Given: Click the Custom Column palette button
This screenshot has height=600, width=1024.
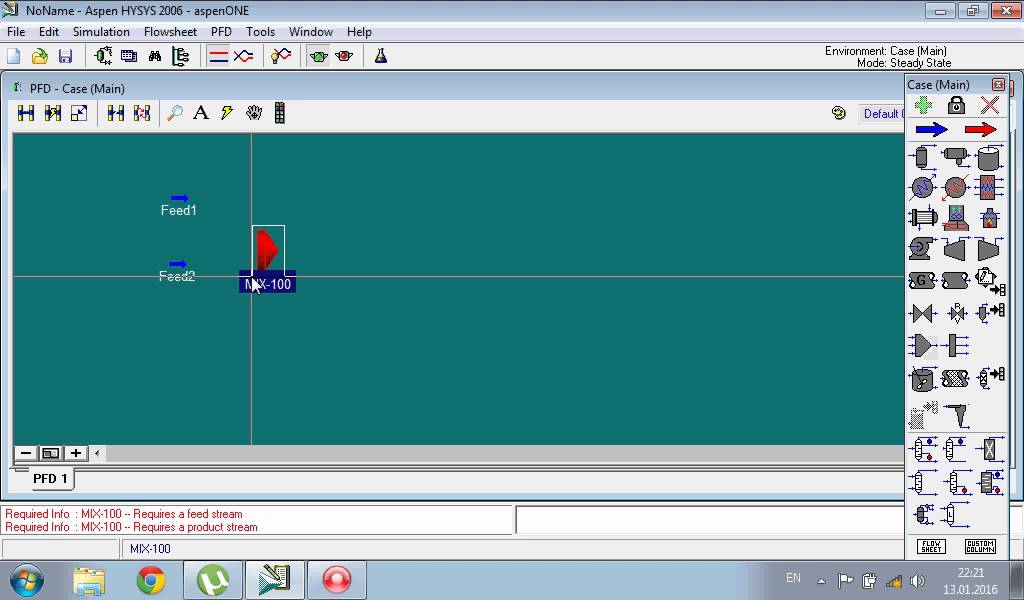Looking at the screenshot, I should tap(980, 546).
